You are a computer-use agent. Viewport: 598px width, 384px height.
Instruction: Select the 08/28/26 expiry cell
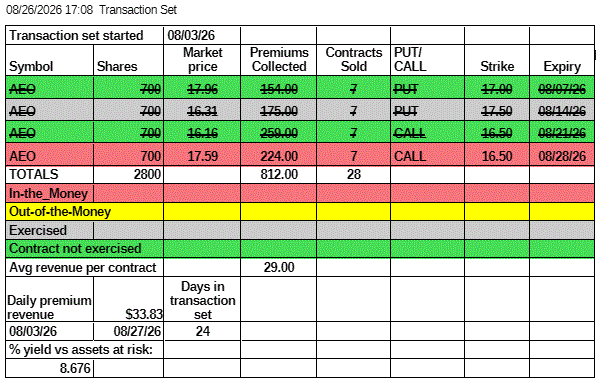pos(562,156)
